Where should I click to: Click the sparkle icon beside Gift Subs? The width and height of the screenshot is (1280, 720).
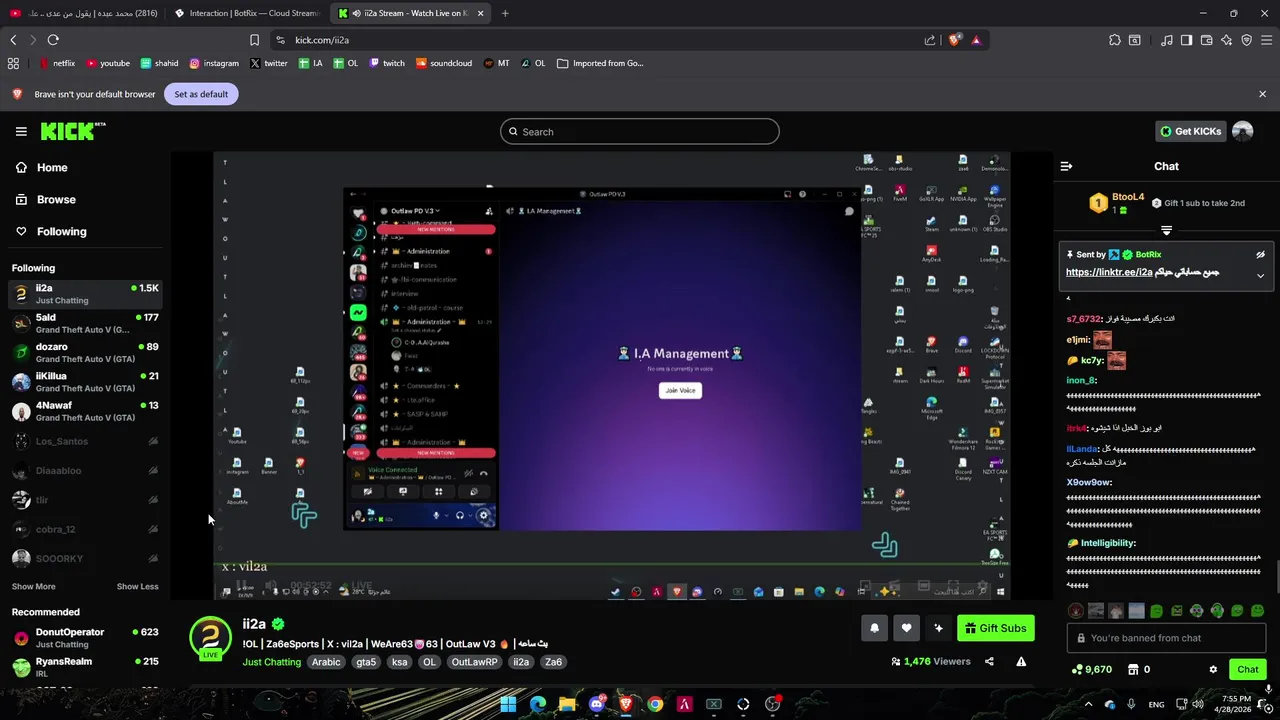tap(938, 628)
